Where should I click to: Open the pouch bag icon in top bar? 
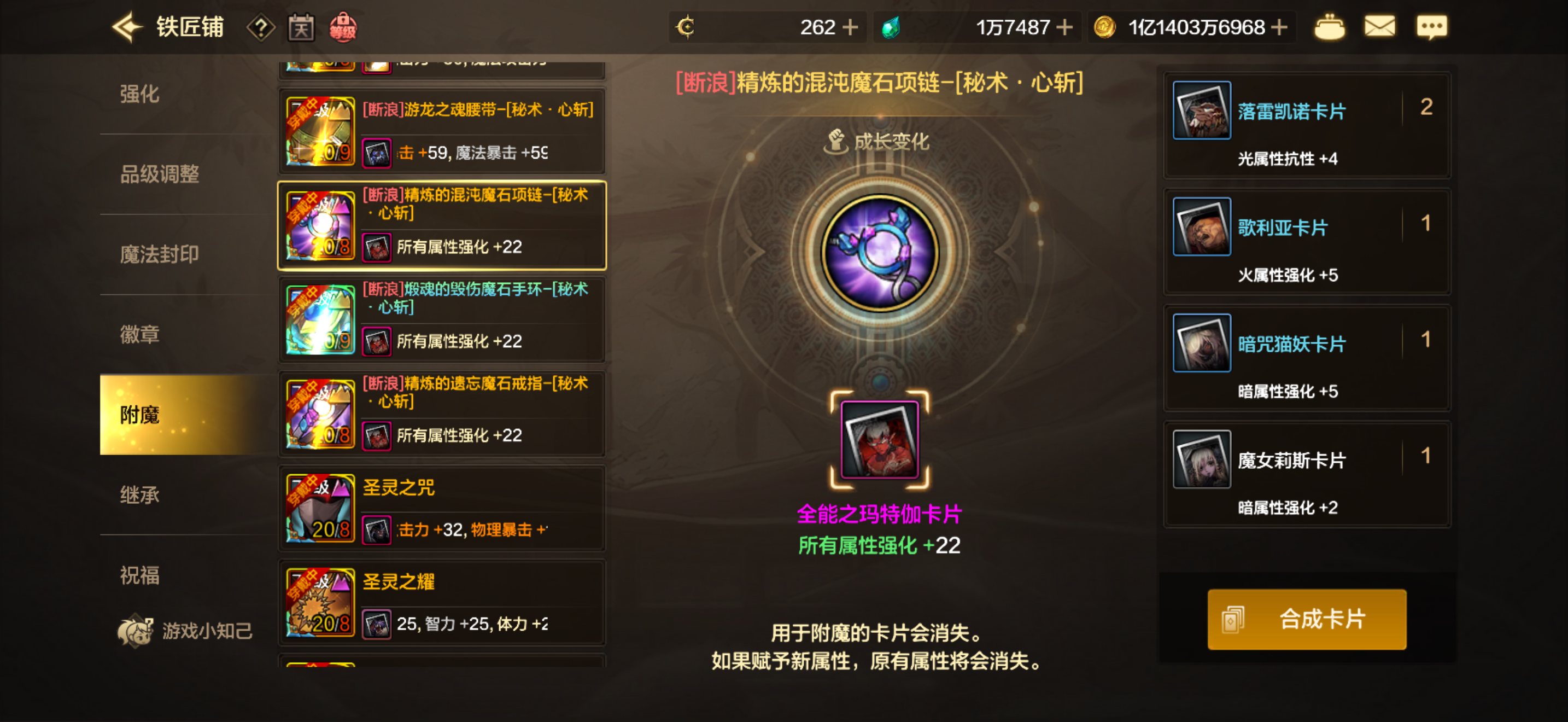[x=1330, y=27]
